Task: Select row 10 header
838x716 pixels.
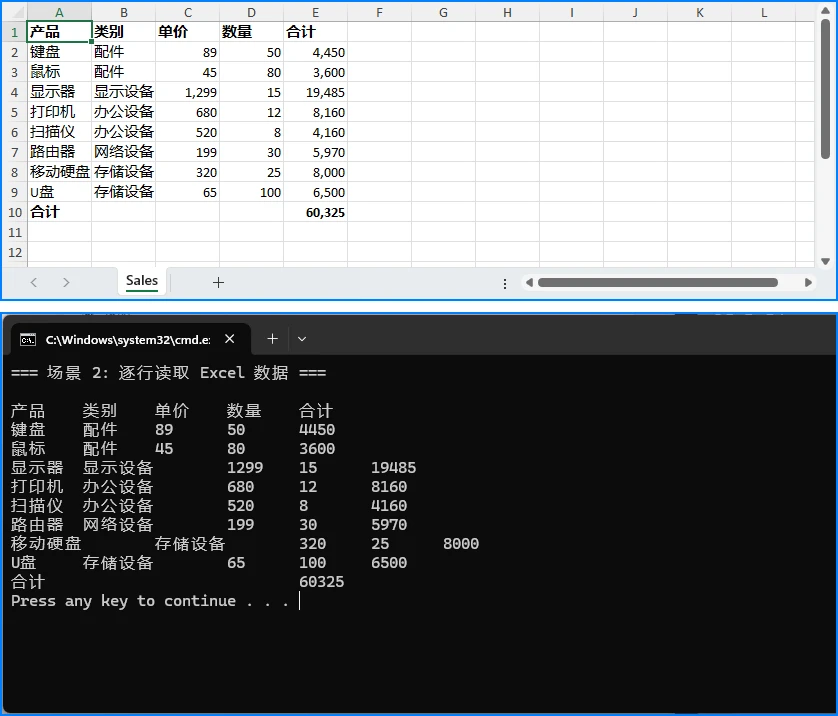Action: pyautogui.click(x=14, y=212)
